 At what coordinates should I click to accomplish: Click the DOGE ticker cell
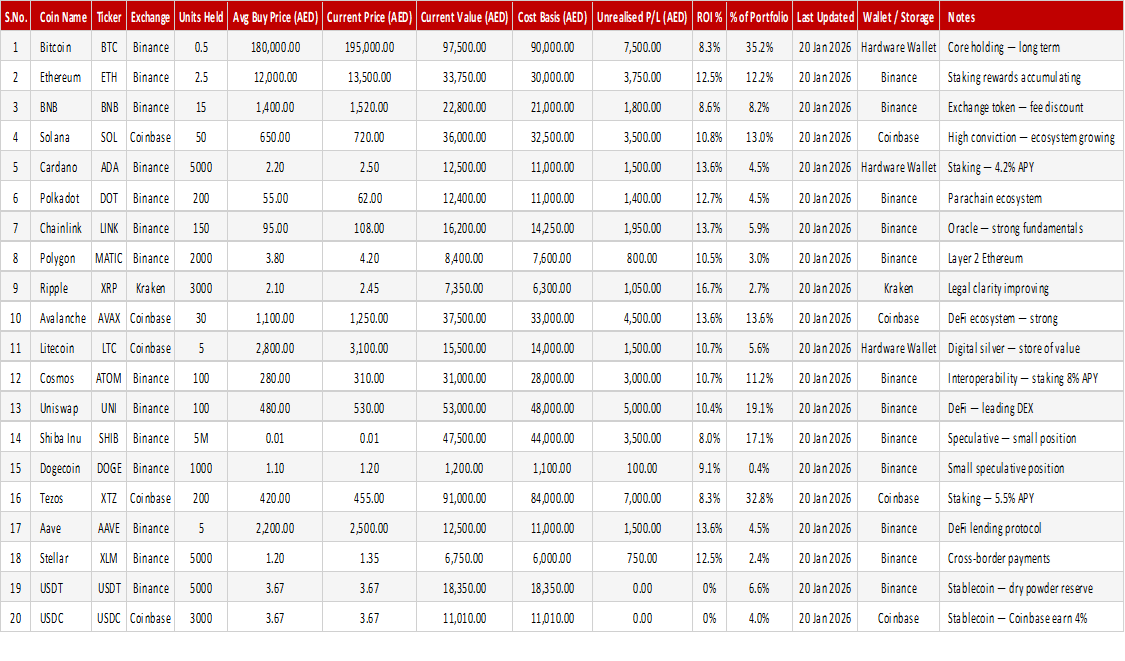109,469
